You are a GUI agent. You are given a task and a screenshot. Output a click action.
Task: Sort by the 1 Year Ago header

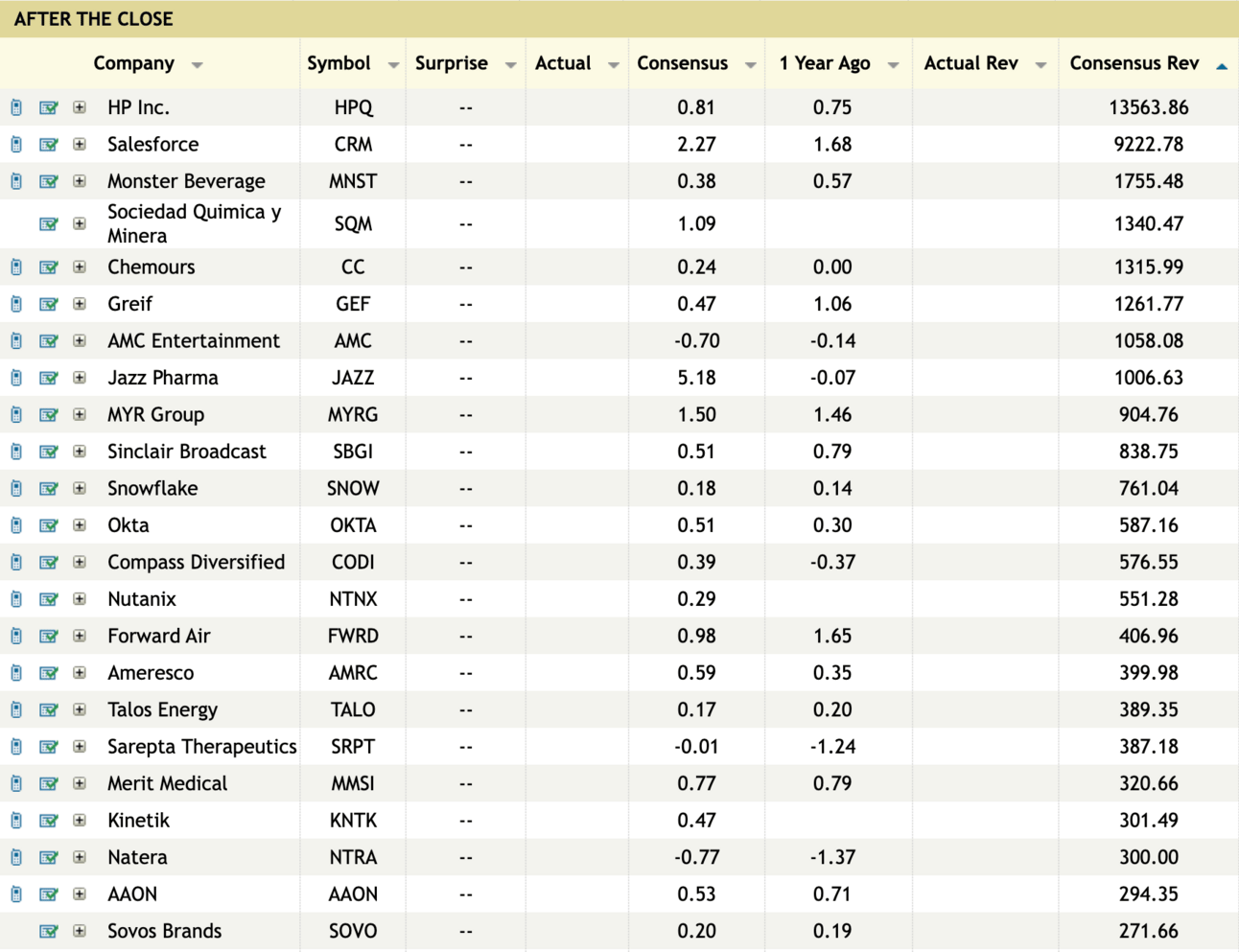825,63
